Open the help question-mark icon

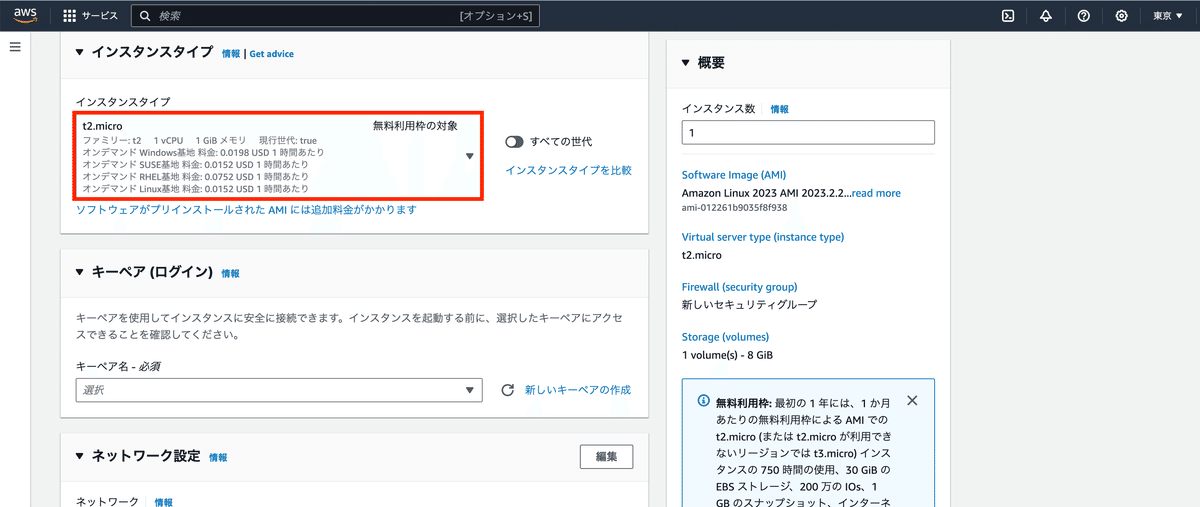click(1084, 16)
